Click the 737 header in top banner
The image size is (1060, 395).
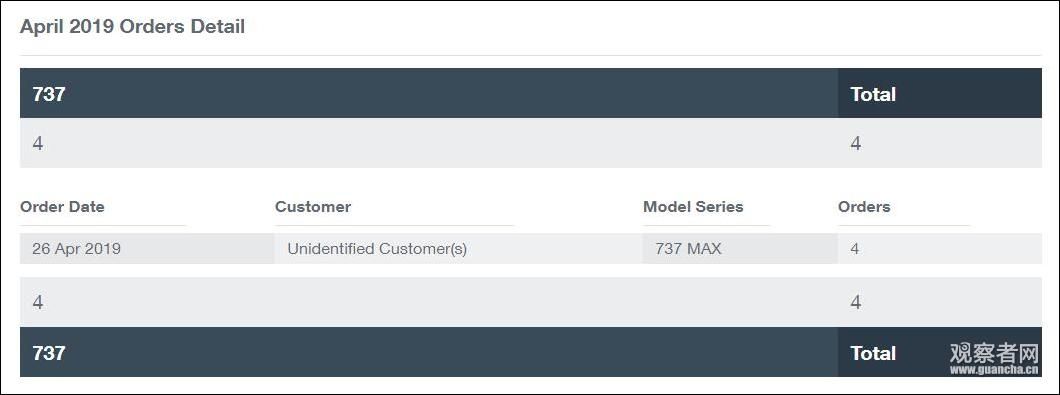49,94
